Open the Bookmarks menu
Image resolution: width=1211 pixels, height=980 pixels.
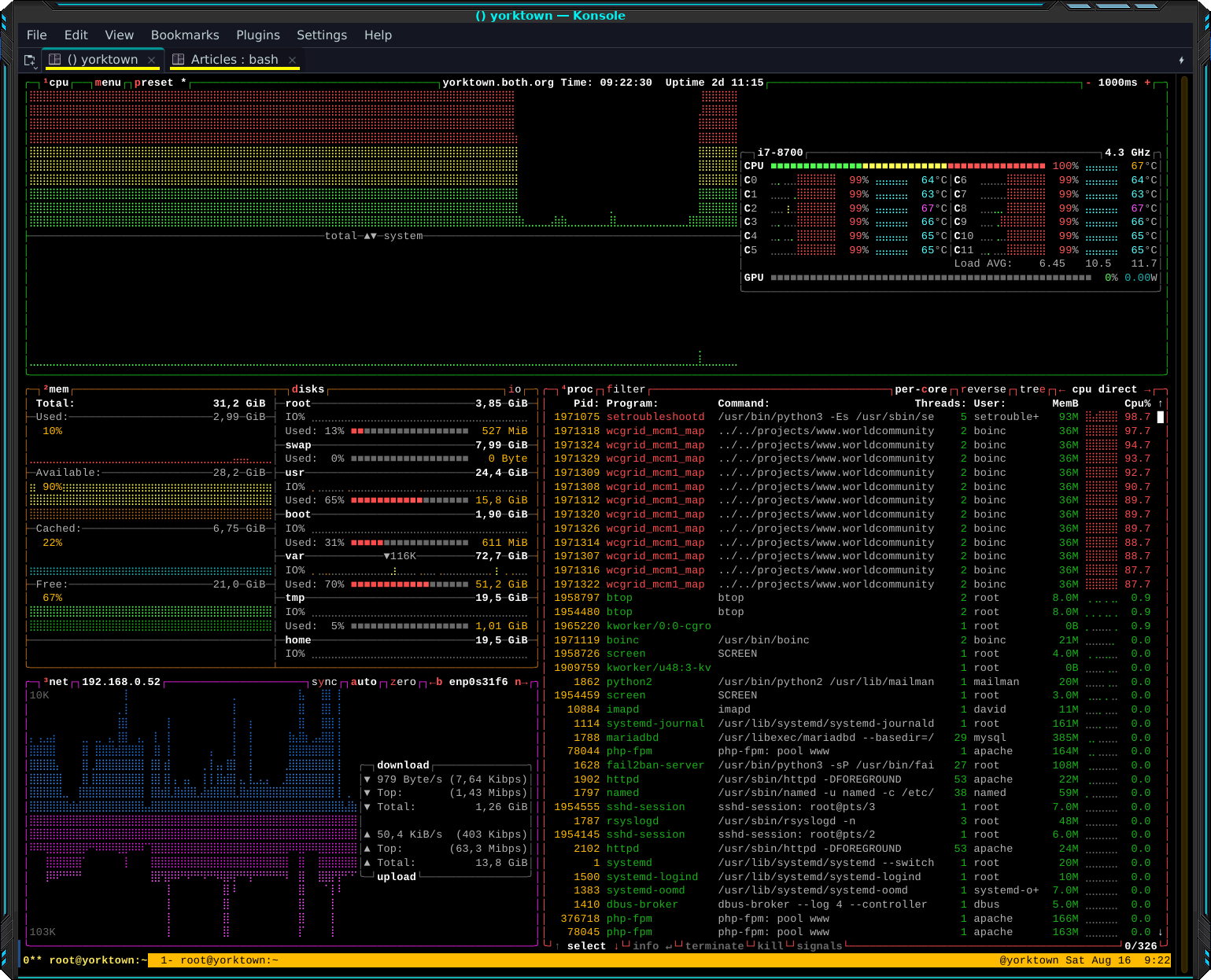point(185,35)
